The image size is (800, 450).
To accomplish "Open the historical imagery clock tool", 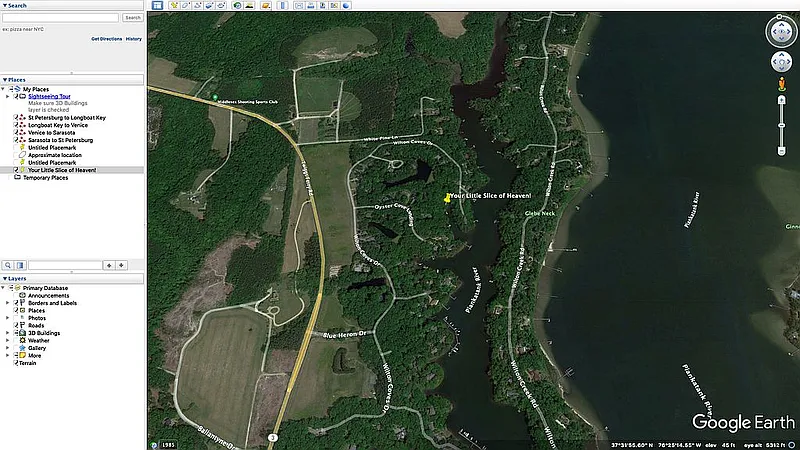I will (x=238, y=5).
